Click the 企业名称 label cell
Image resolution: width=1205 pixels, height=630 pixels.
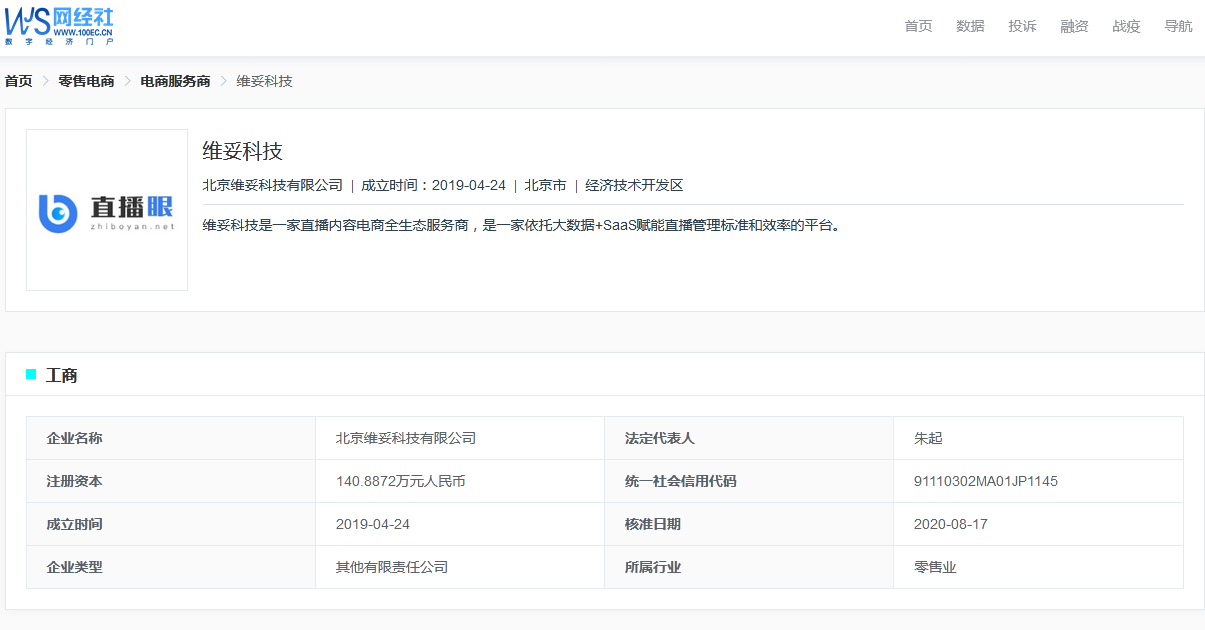pyautogui.click(x=171, y=438)
